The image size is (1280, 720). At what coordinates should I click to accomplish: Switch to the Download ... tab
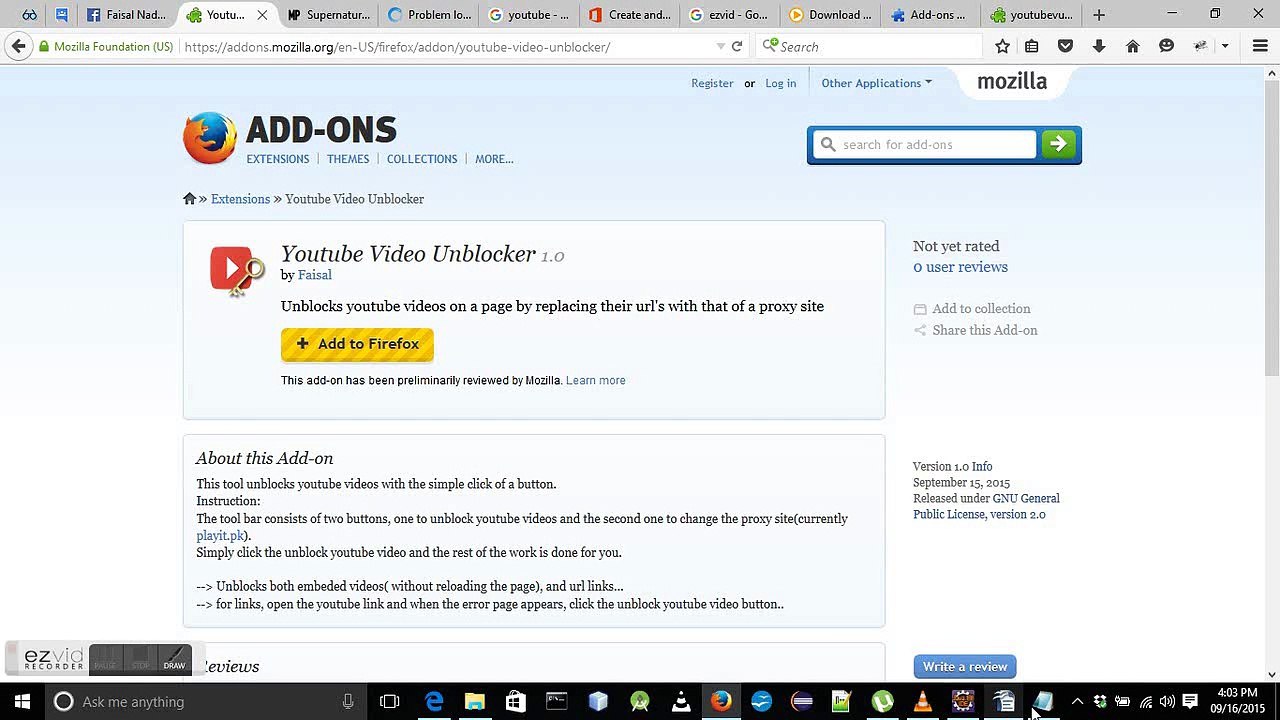click(831, 15)
